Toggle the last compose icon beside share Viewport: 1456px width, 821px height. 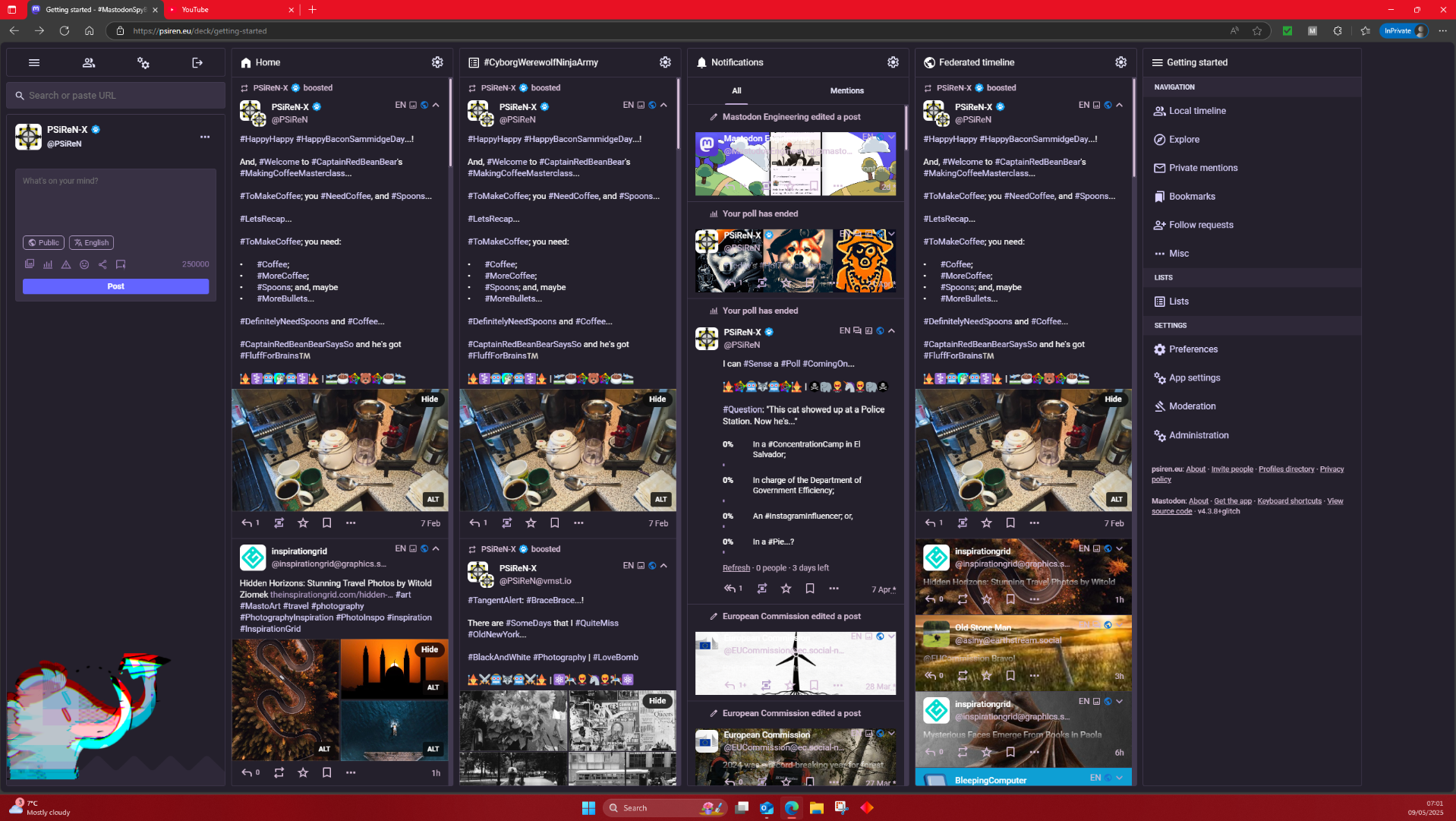coord(121,264)
